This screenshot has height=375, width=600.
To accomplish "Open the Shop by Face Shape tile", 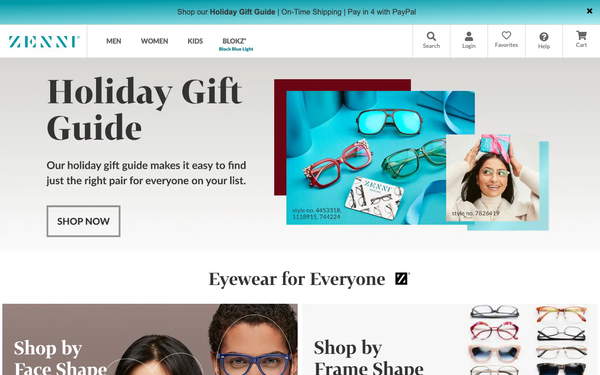I will click(x=150, y=339).
